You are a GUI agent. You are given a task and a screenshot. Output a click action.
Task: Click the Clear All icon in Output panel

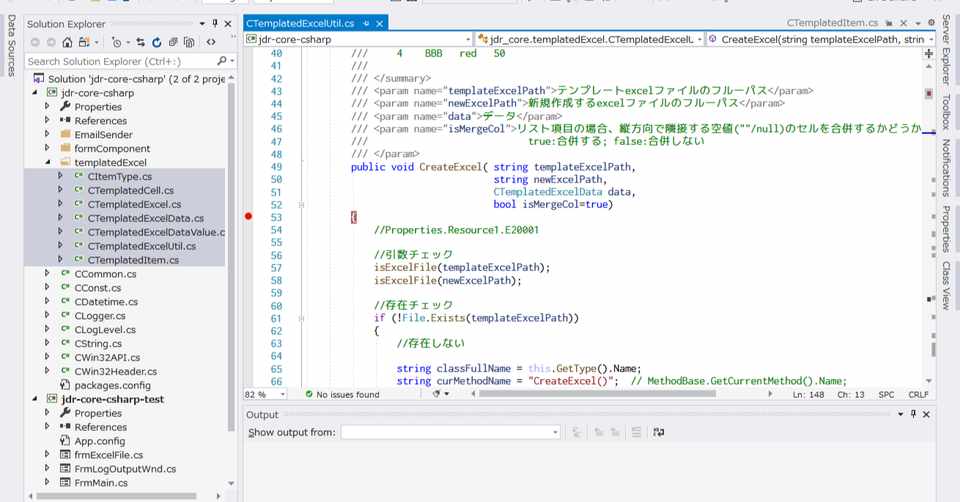click(636, 432)
